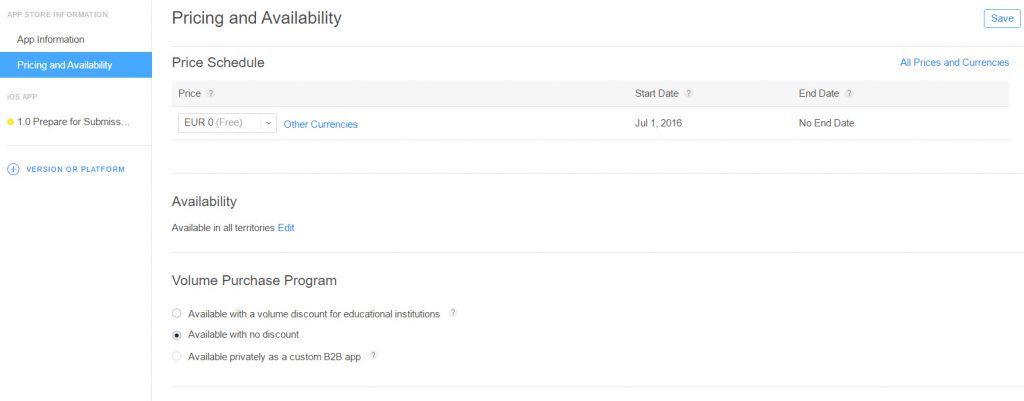Select Available with no discount option
1024x401 pixels.
tap(177, 335)
